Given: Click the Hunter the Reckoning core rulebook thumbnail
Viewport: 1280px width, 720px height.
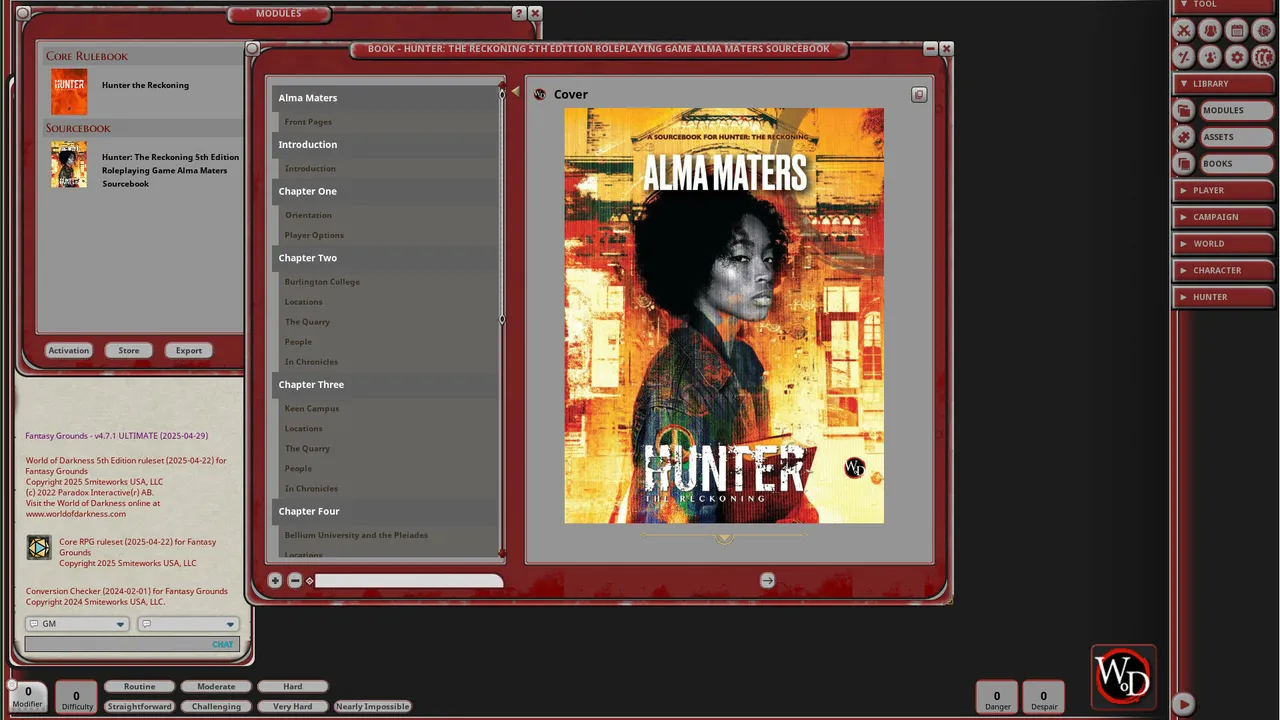Looking at the screenshot, I should (x=69, y=92).
